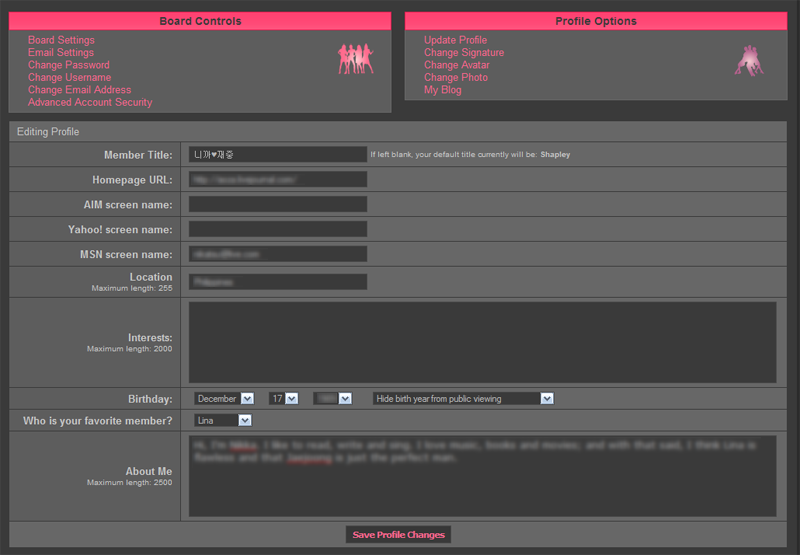Image resolution: width=800 pixels, height=555 pixels.
Task: Select Change Password link
Action: pyautogui.click(x=69, y=65)
